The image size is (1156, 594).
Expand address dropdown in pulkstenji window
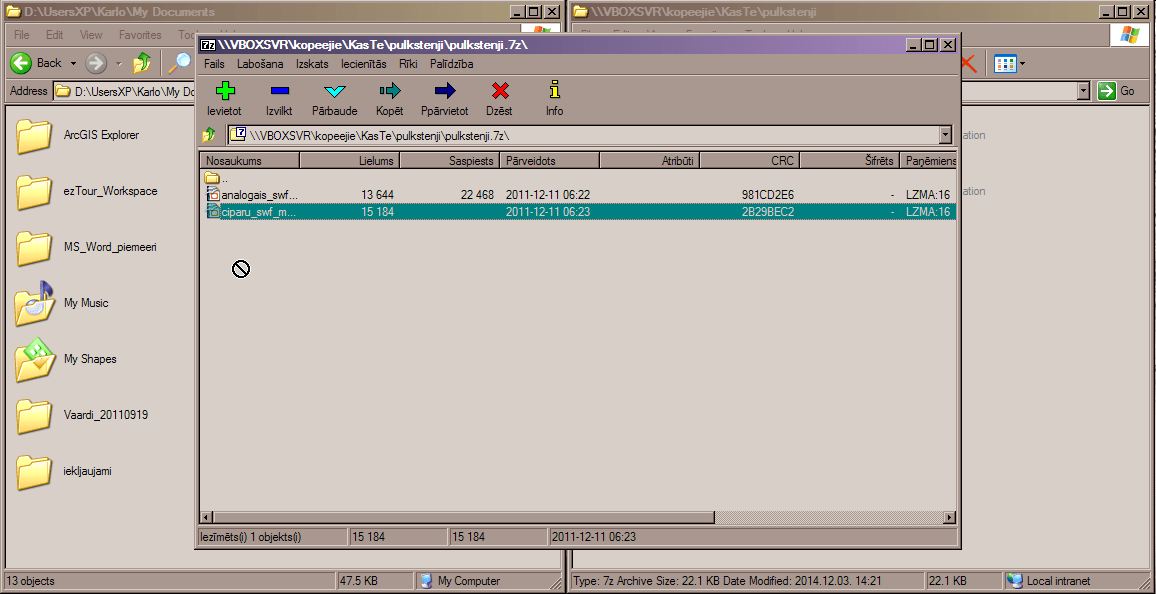click(1083, 91)
